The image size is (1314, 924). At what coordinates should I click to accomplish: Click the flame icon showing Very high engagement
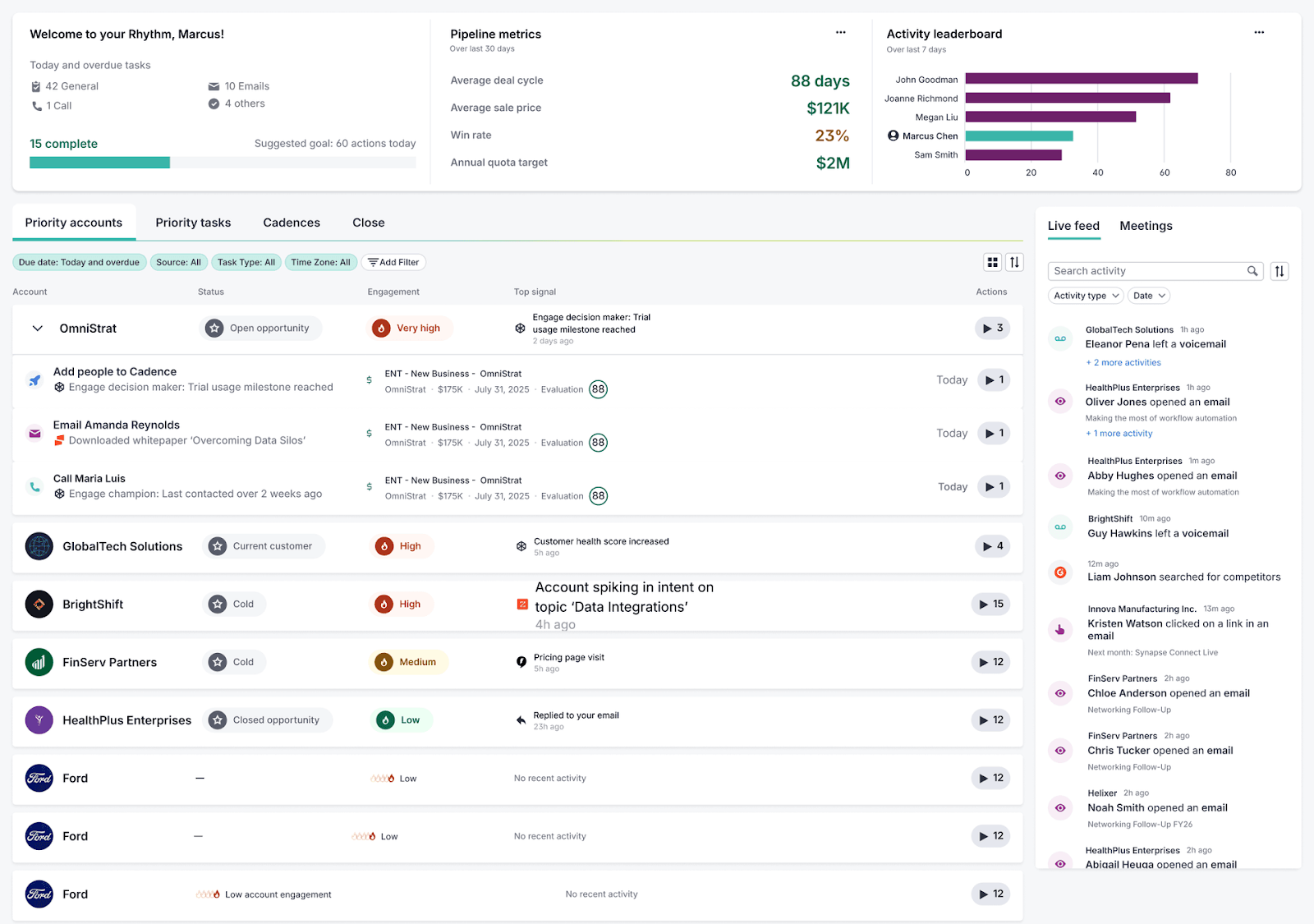click(x=383, y=327)
